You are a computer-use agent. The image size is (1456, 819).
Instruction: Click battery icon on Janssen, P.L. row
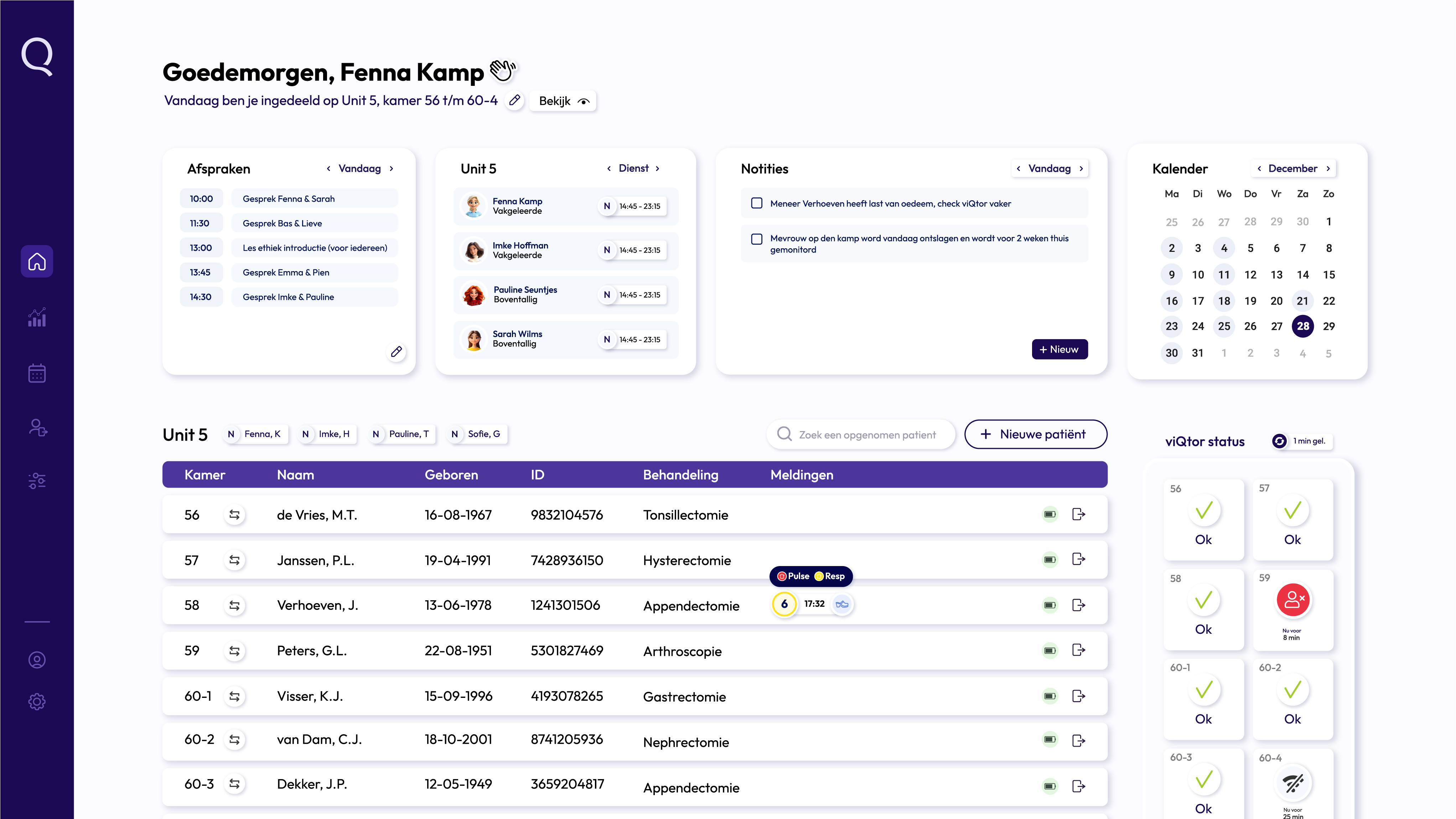pyautogui.click(x=1050, y=560)
